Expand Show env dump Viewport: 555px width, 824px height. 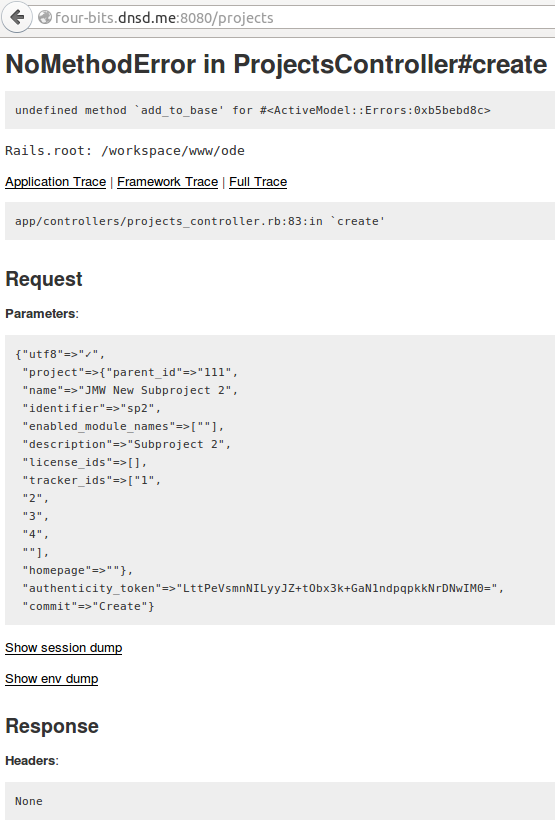[52, 679]
